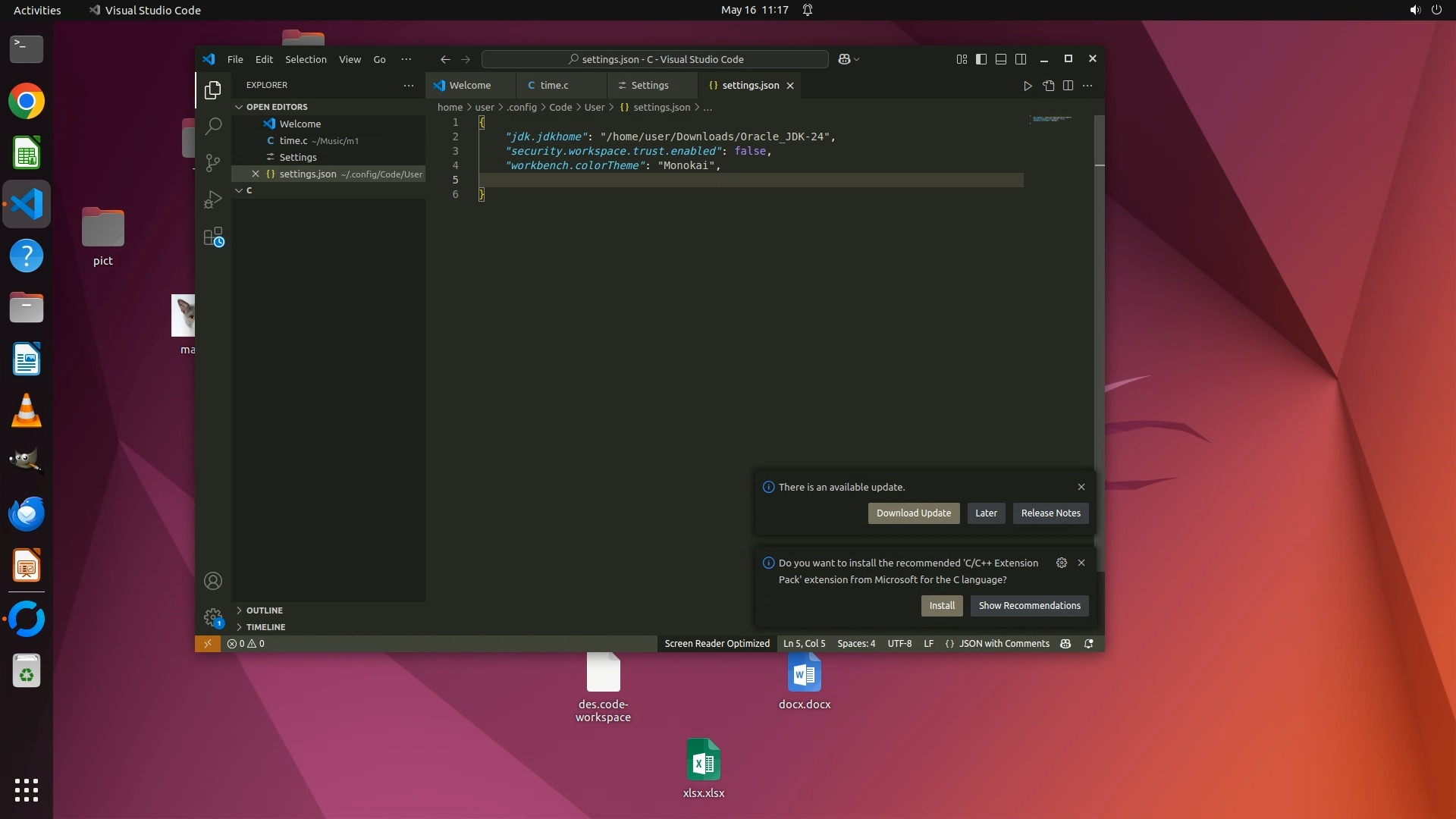1456x819 pixels.
Task: Click JSON with Comments language mode
Action: 1003,644
